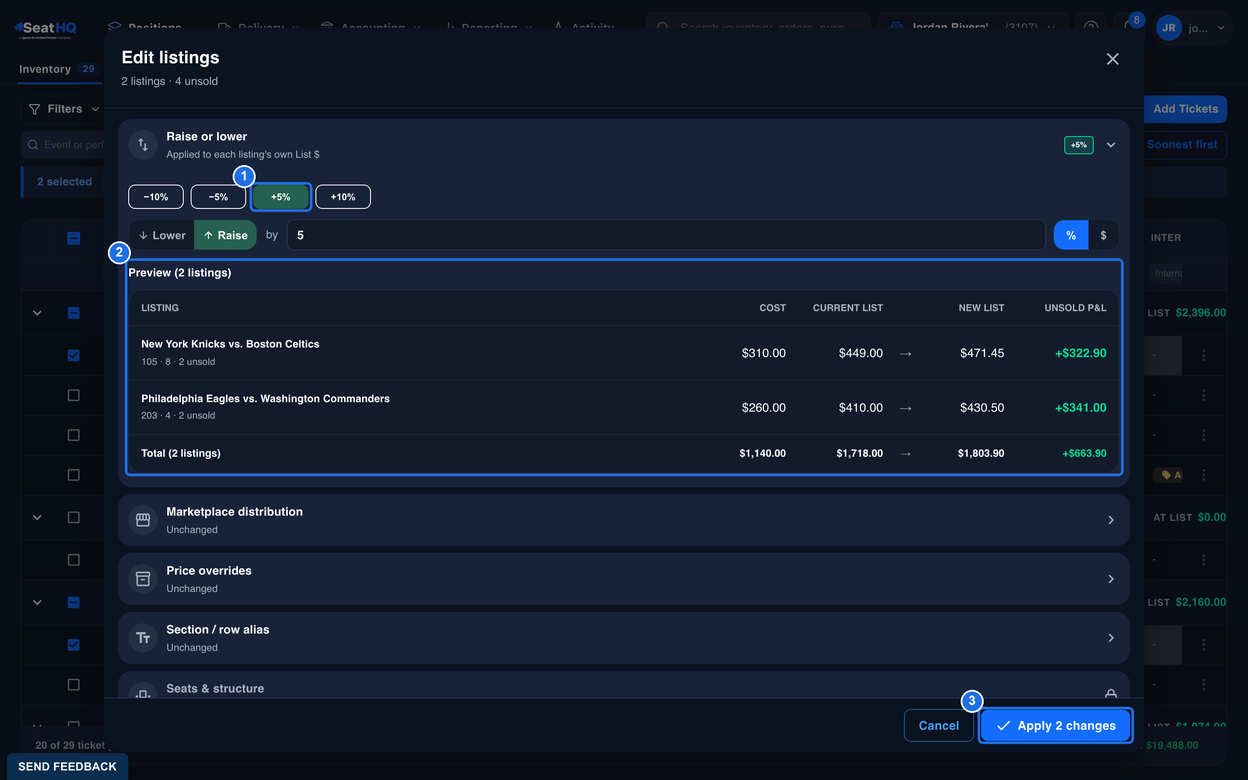Image resolution: width=1248 pixels, height=780 pixels.
Task: Click the UNSOLD P&L column header
Action: coord(1075,308)
